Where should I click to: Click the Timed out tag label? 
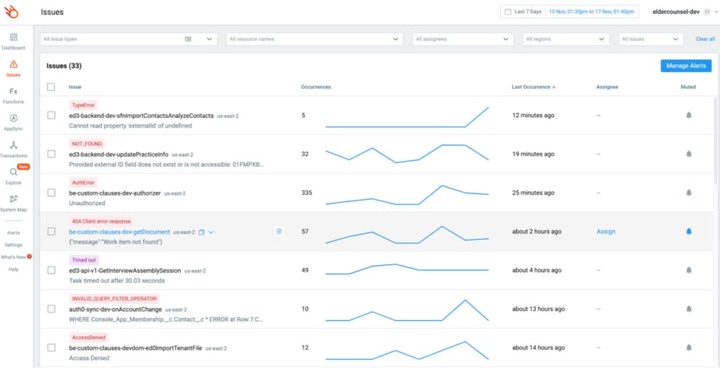point(84,260)
